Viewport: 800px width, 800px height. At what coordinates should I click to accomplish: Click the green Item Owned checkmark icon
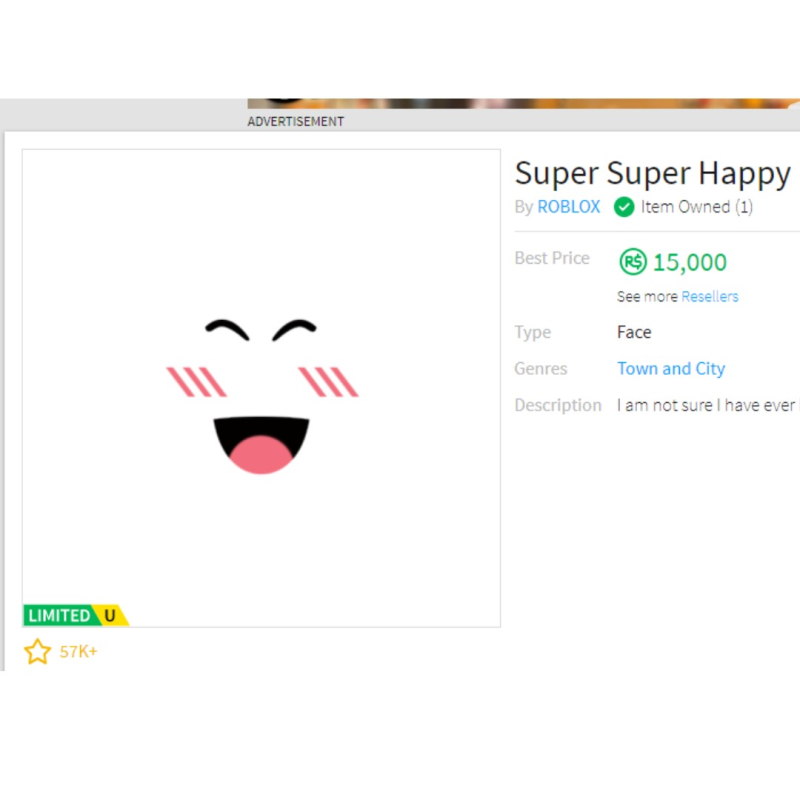[623, 207]
